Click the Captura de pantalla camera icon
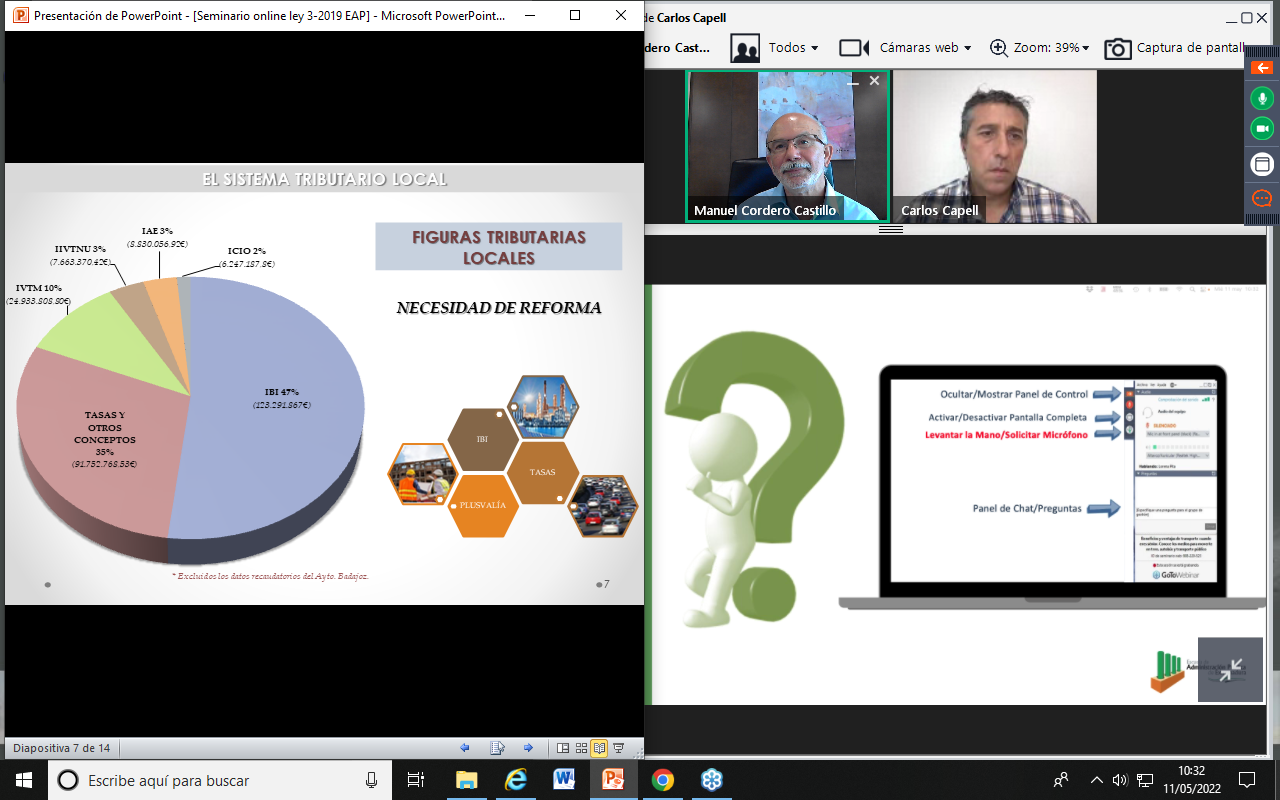This screenshot has height=800, width=1280. pyautogui.click(x=1118, y=48)
